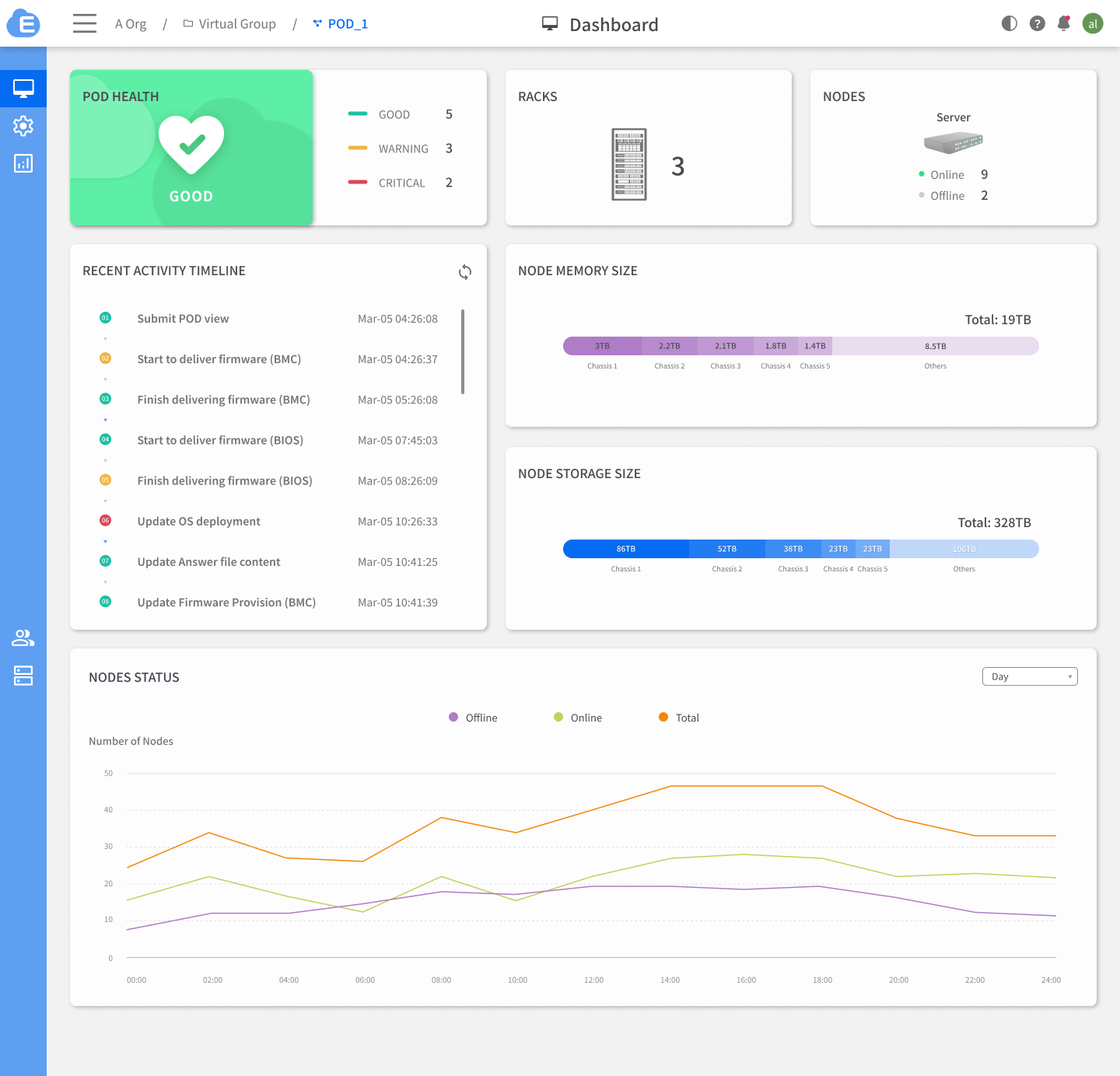
Task: Open the hamburger navigation menu
Action: (x=85, y=23)
